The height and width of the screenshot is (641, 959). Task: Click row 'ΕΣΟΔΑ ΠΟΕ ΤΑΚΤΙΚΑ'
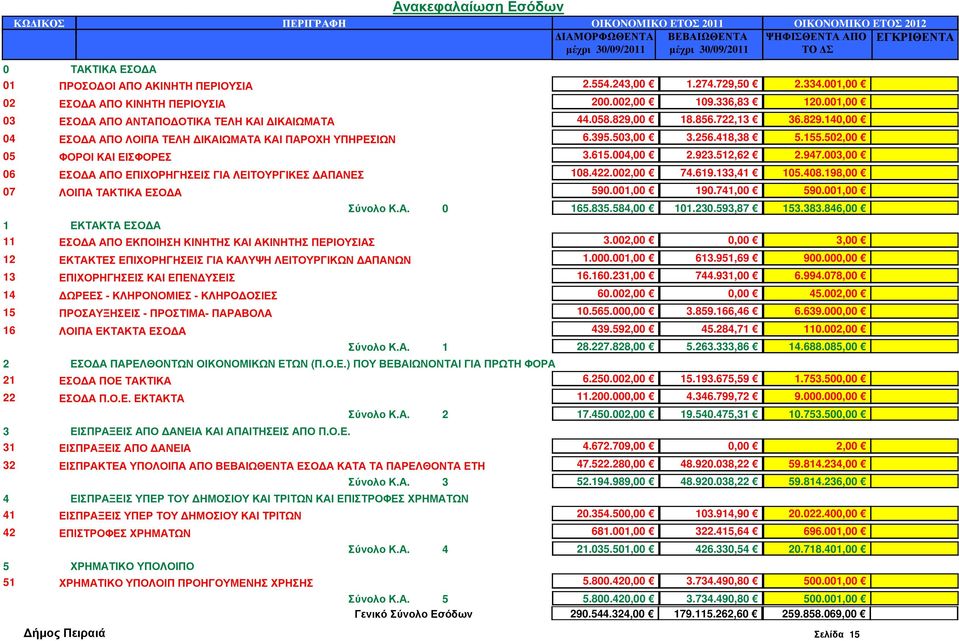click(x=115, y=380)
